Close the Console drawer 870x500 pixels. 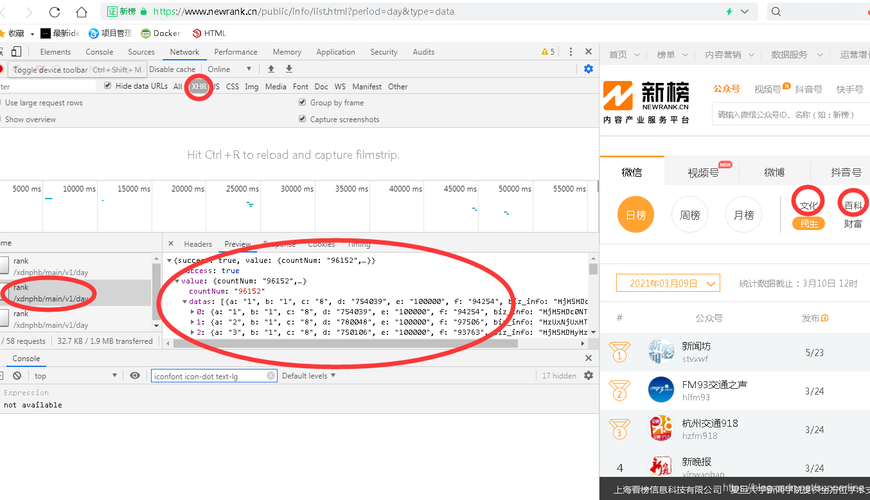point(588,358)
